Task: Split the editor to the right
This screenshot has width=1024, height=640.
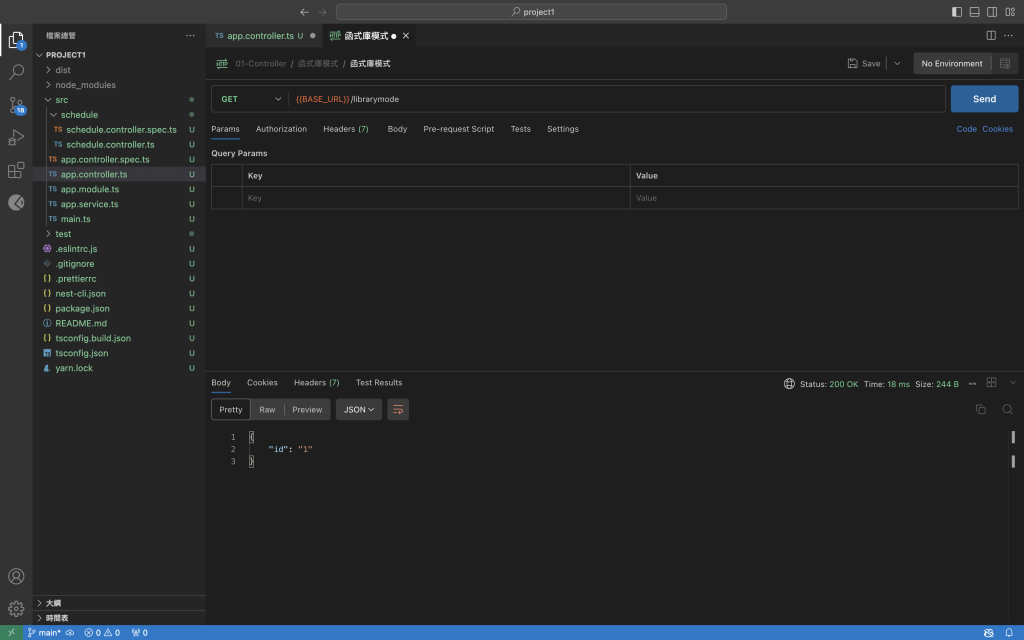Action: [991, 35]
